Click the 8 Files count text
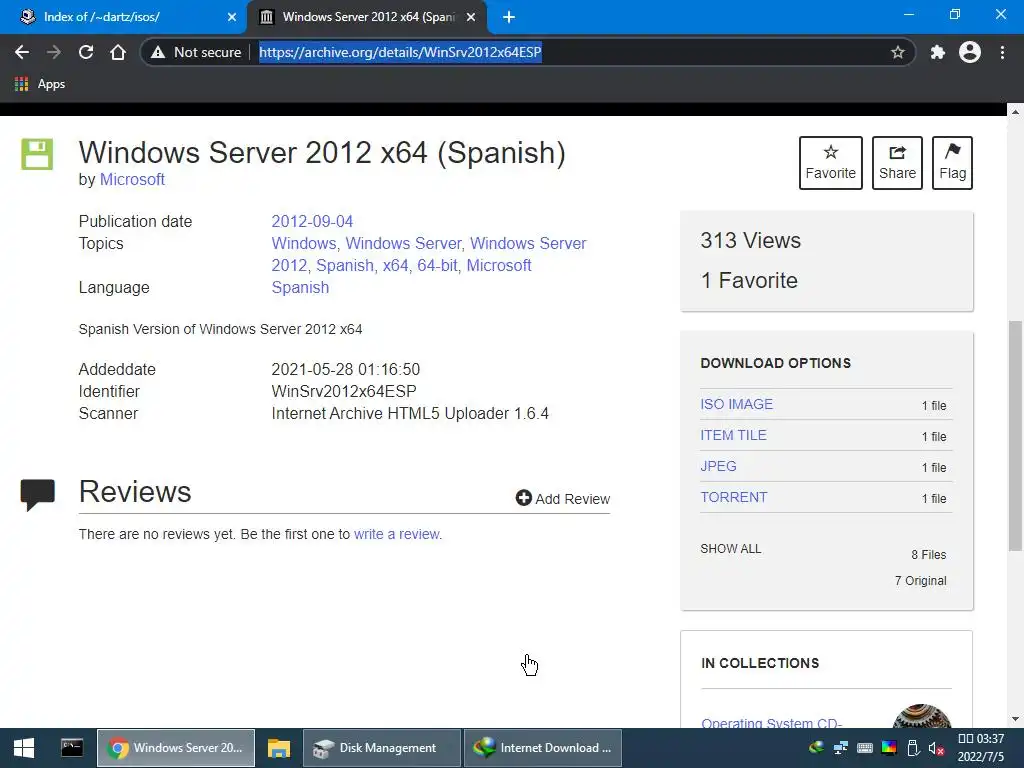The image size is (1024, 768). pyautogui.click(x=929, y=554)
